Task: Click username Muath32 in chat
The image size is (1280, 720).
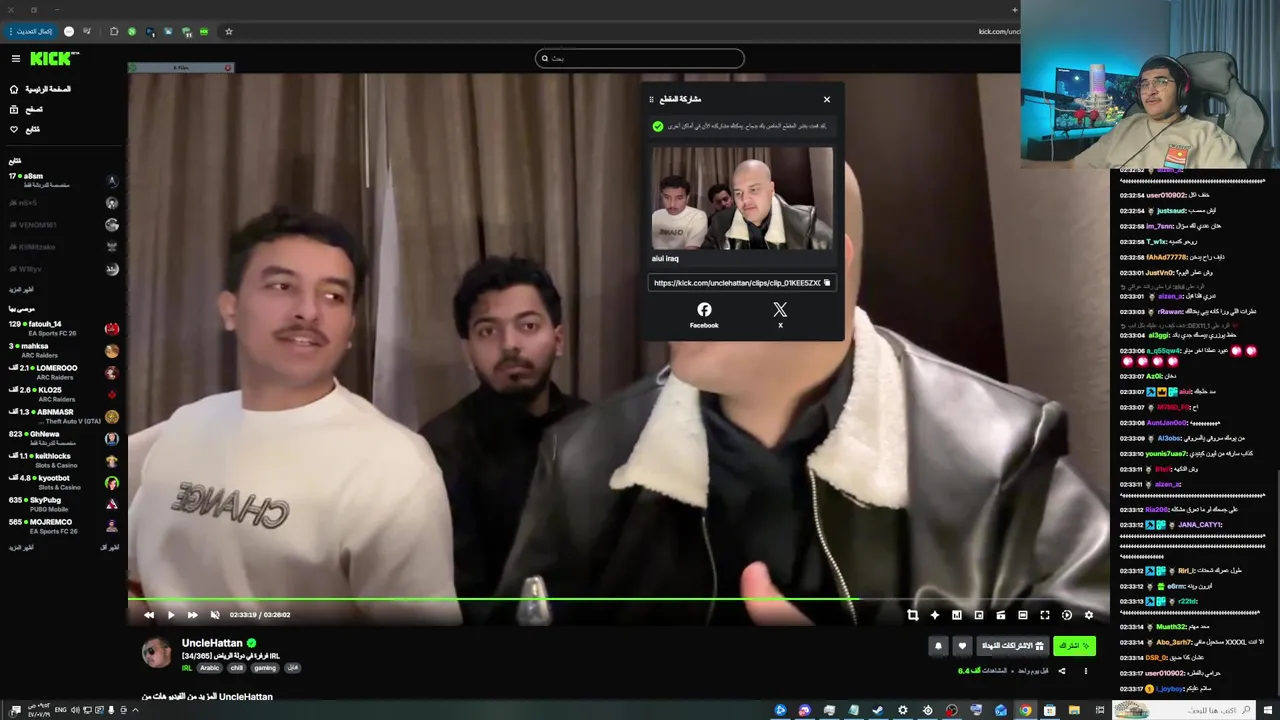Action: click(x=1171, y=626)
